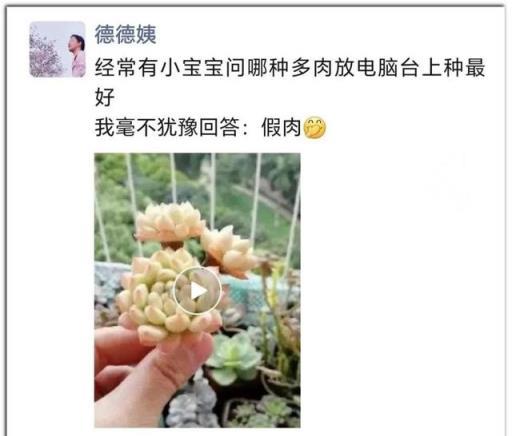Viewport: 512px width, 436px height.
Task: Play the succulent video
Action: pyautogui.click(x=197, y=291)
